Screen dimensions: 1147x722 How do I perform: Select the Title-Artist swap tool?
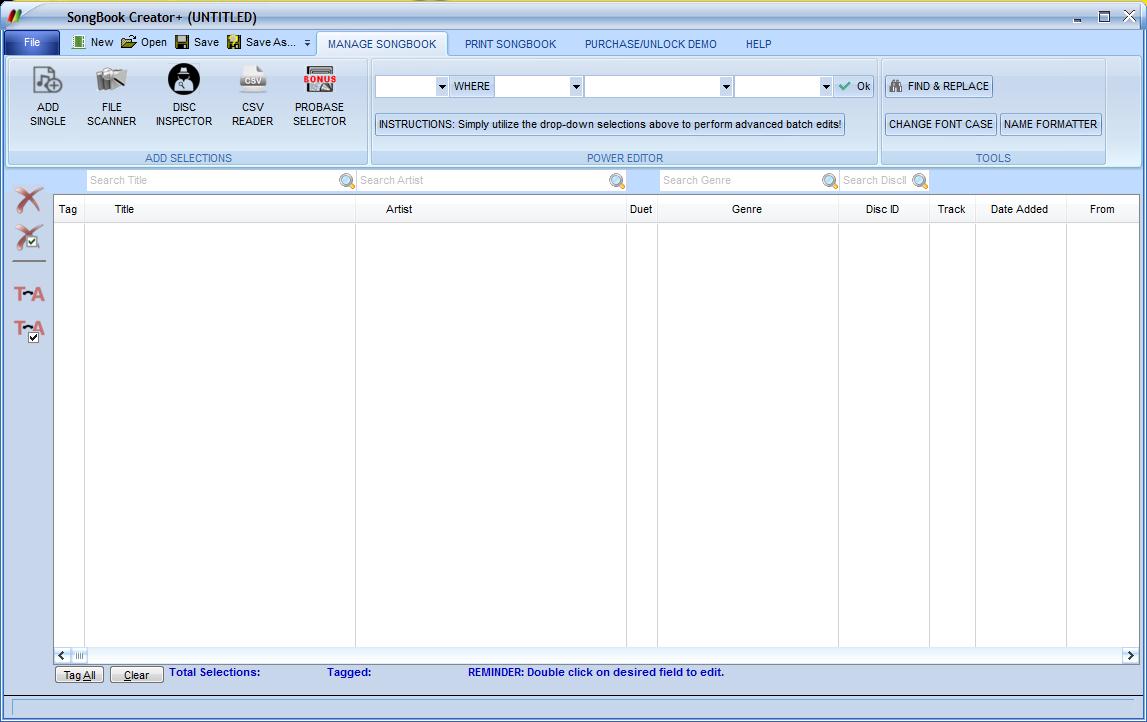pos(27,293)
